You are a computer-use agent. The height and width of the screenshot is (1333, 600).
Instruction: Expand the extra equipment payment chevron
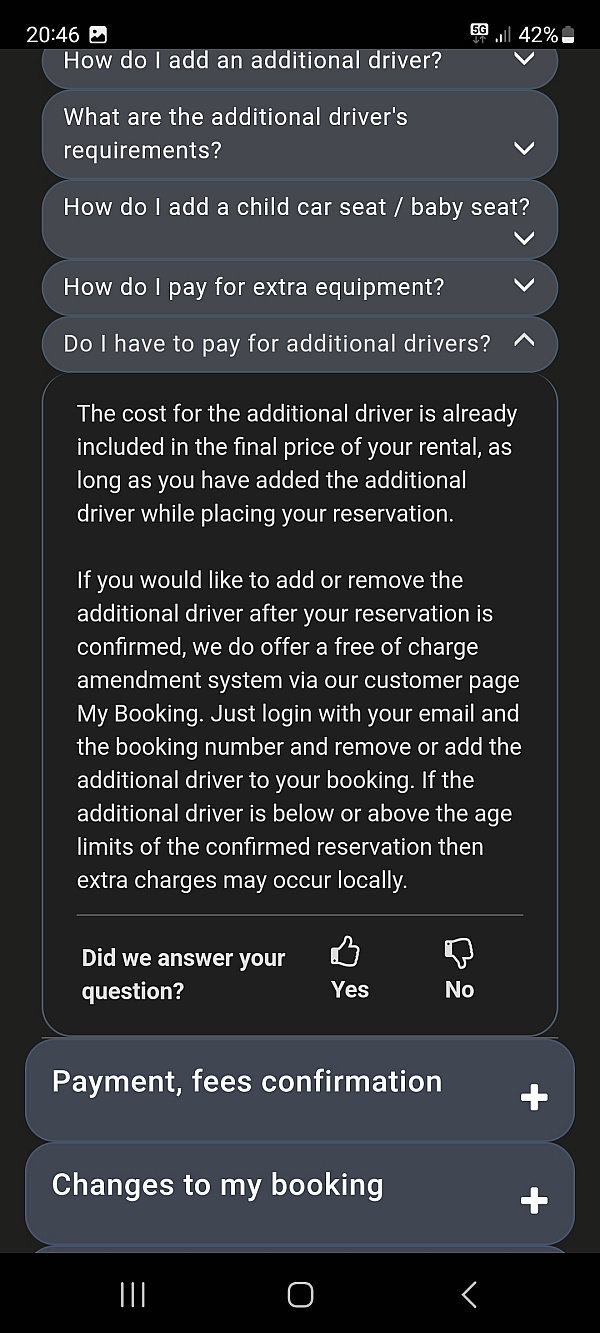(x=523, y=287)
